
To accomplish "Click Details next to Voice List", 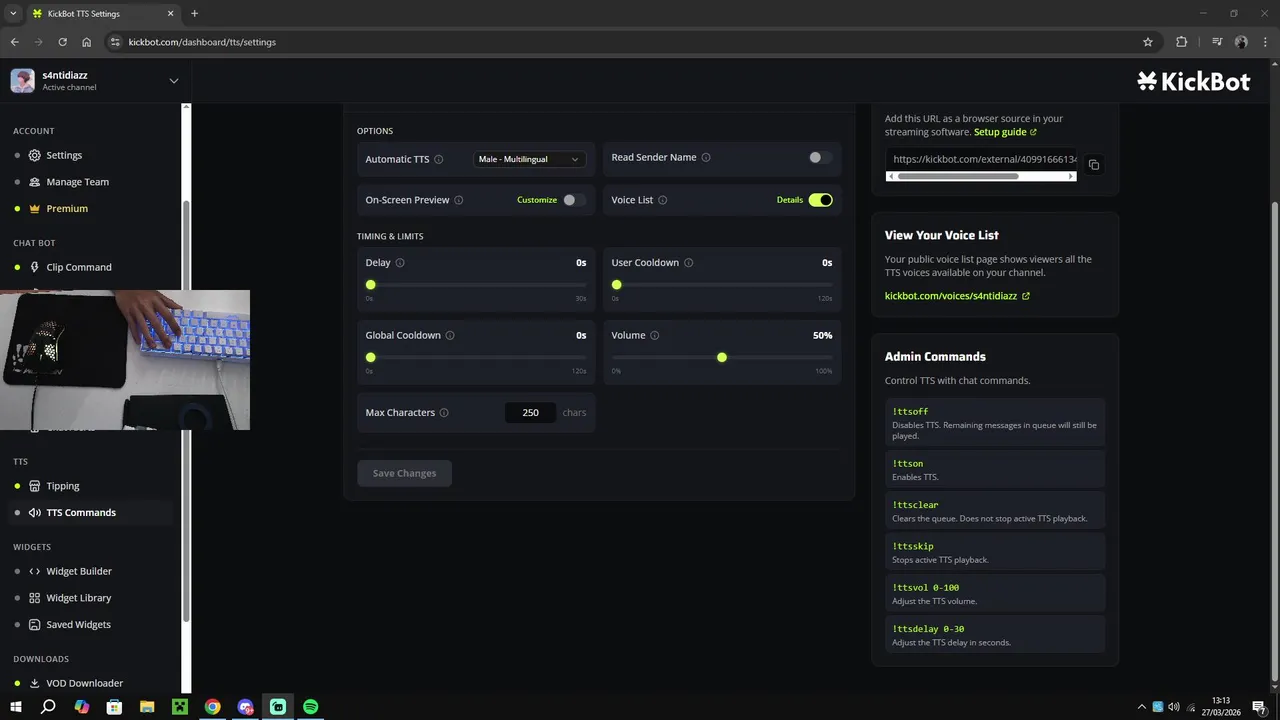I will coord(790,200).
